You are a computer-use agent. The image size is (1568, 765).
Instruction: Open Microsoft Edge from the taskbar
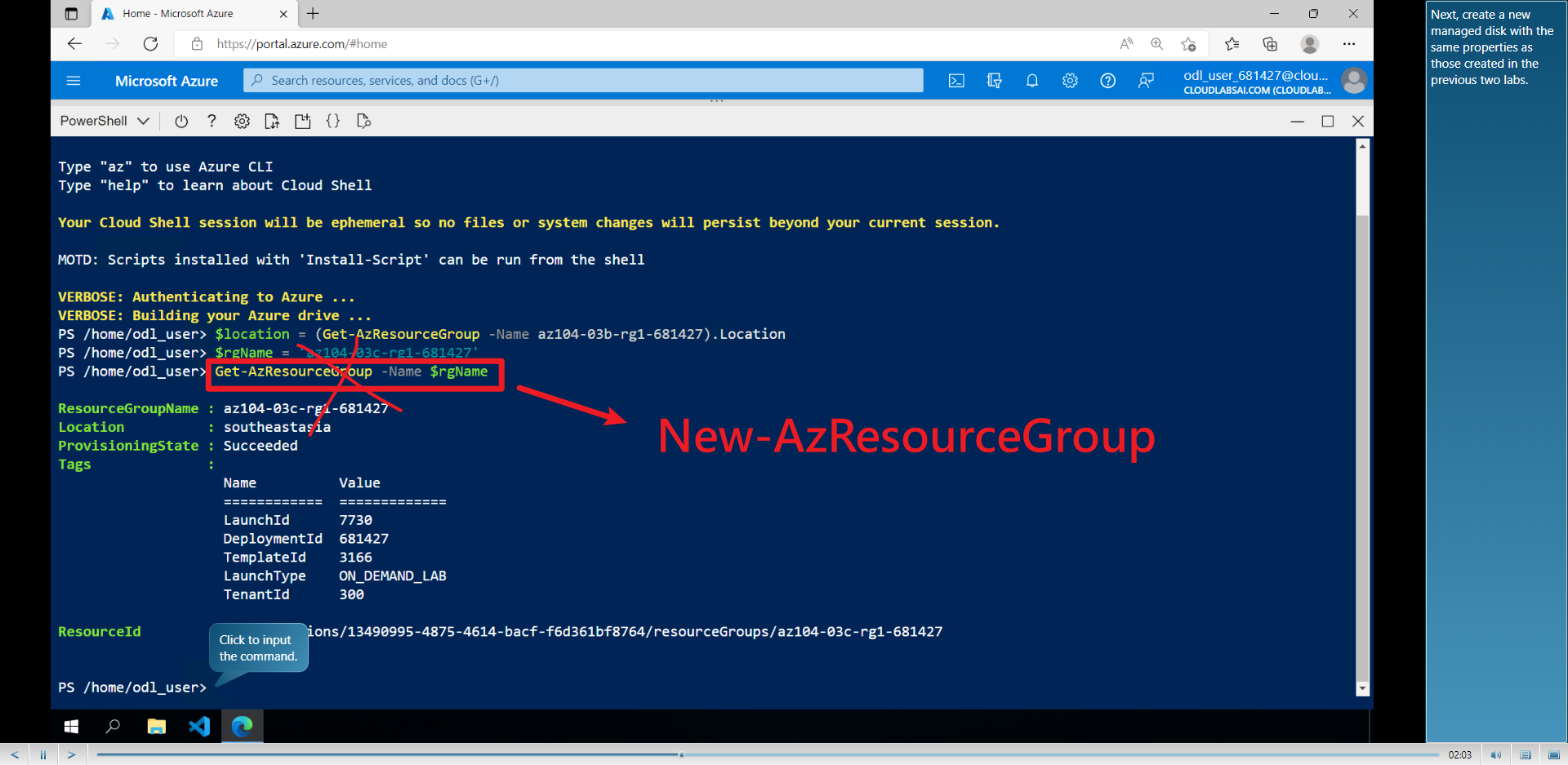tap(242, 726)
